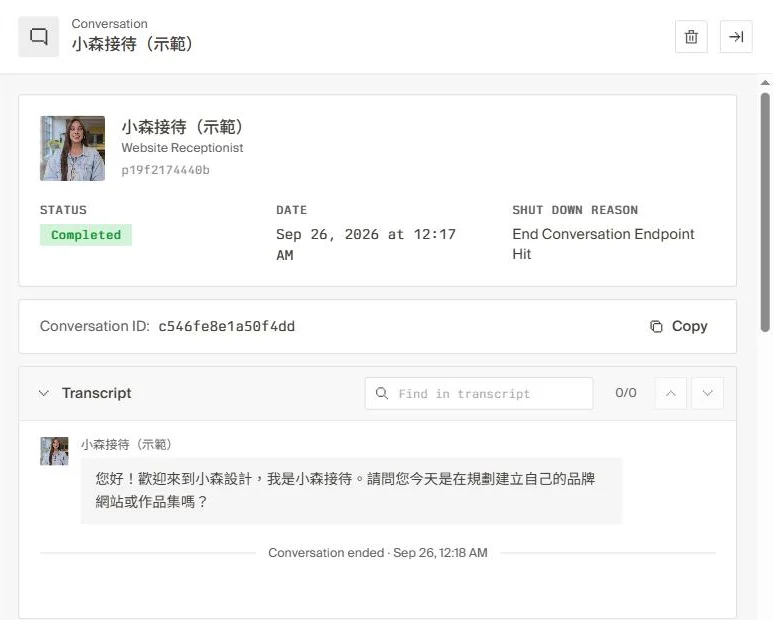Focus the Find in transcript field
Screen dimensions: 773x620
(x=479, y=393)
